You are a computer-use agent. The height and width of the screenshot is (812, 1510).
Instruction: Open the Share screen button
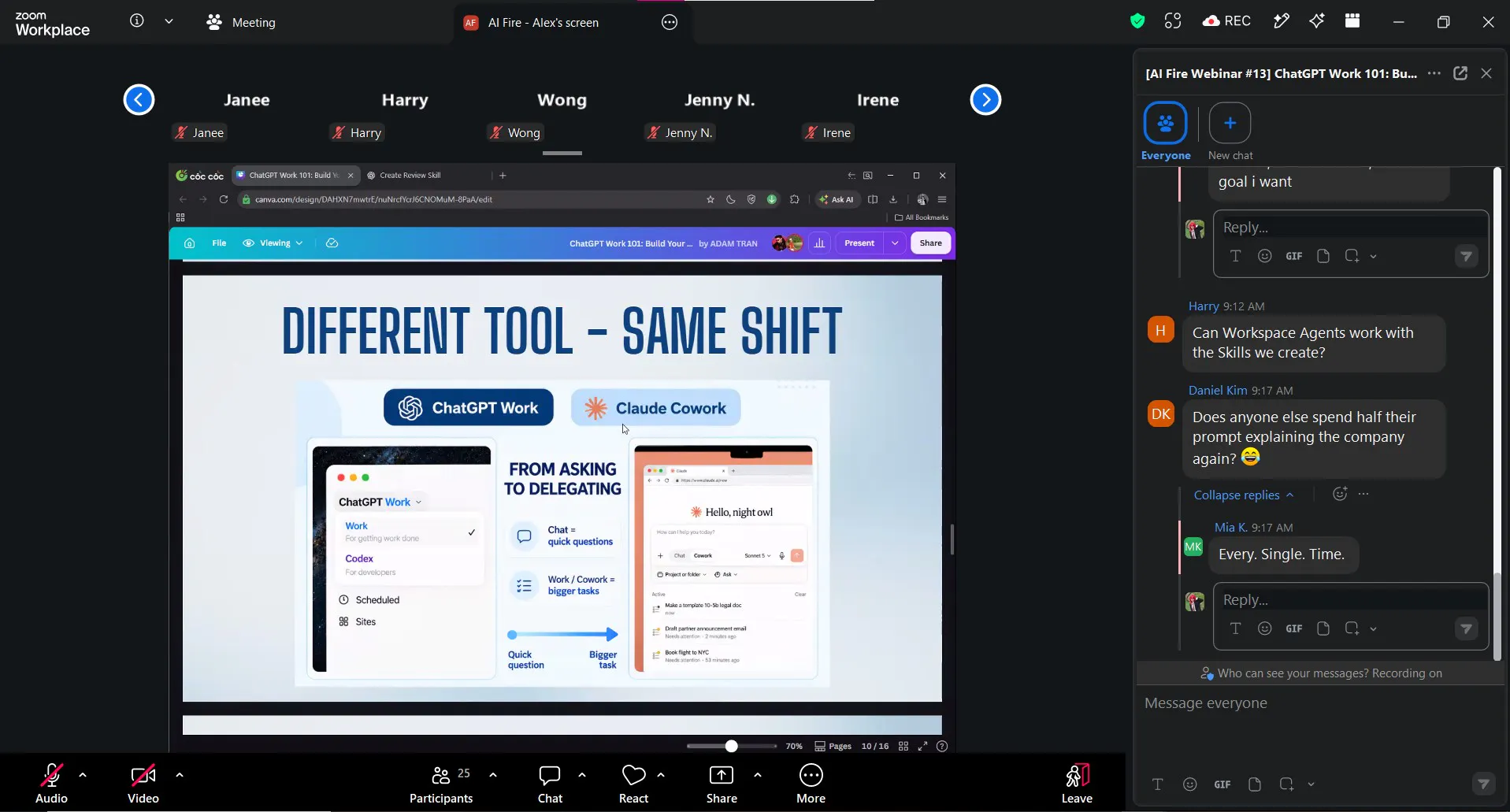click(722, 783)
